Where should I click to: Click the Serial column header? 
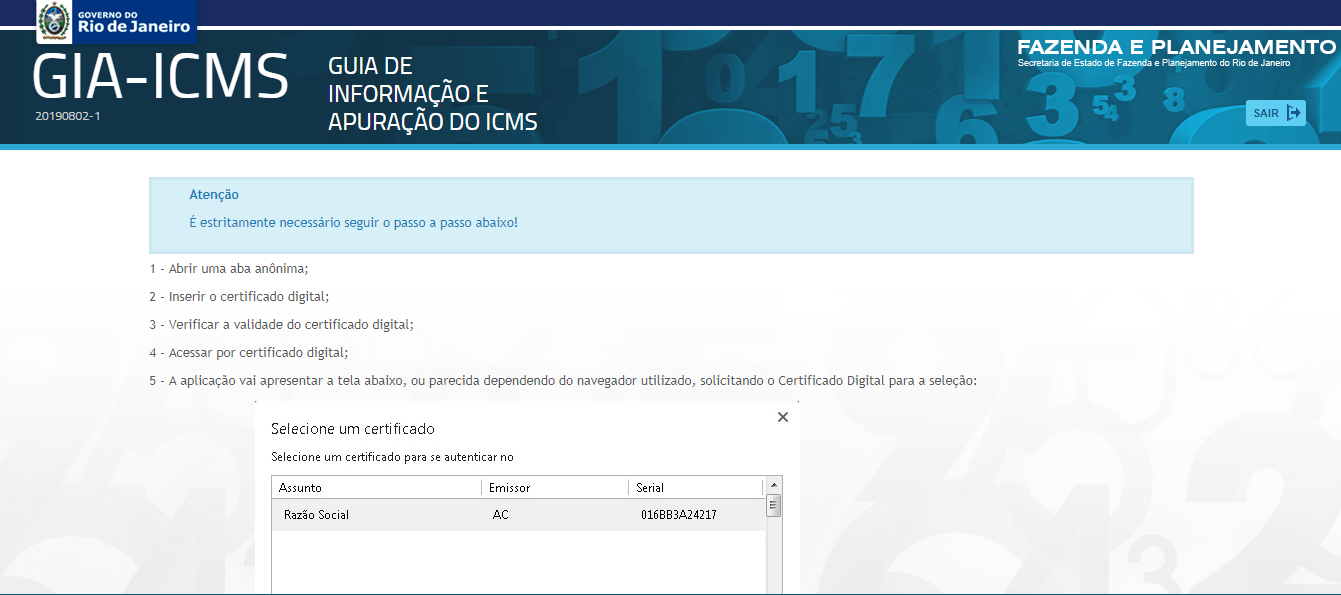pos(696,487)
